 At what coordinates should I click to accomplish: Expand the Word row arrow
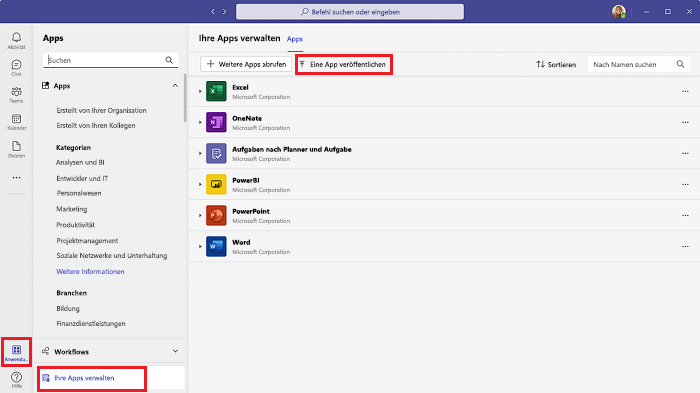coord(200,247)
